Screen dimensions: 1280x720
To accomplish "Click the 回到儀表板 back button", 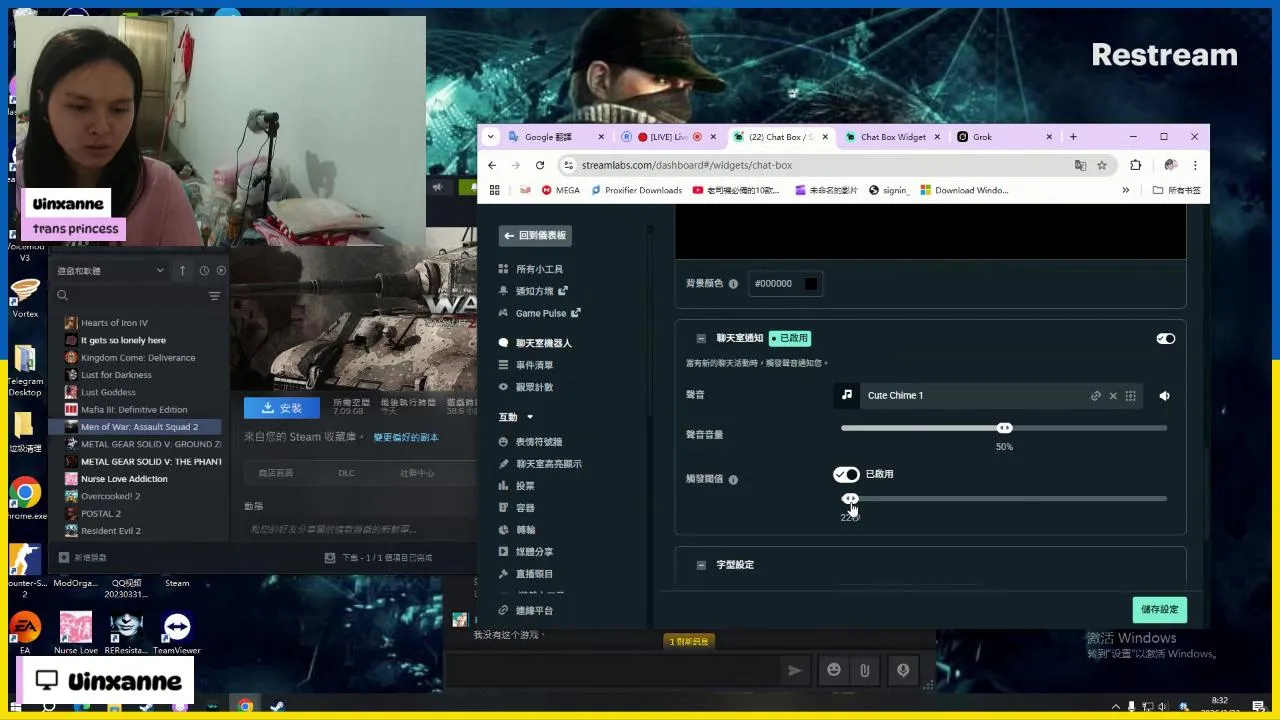I will (535, 236).
